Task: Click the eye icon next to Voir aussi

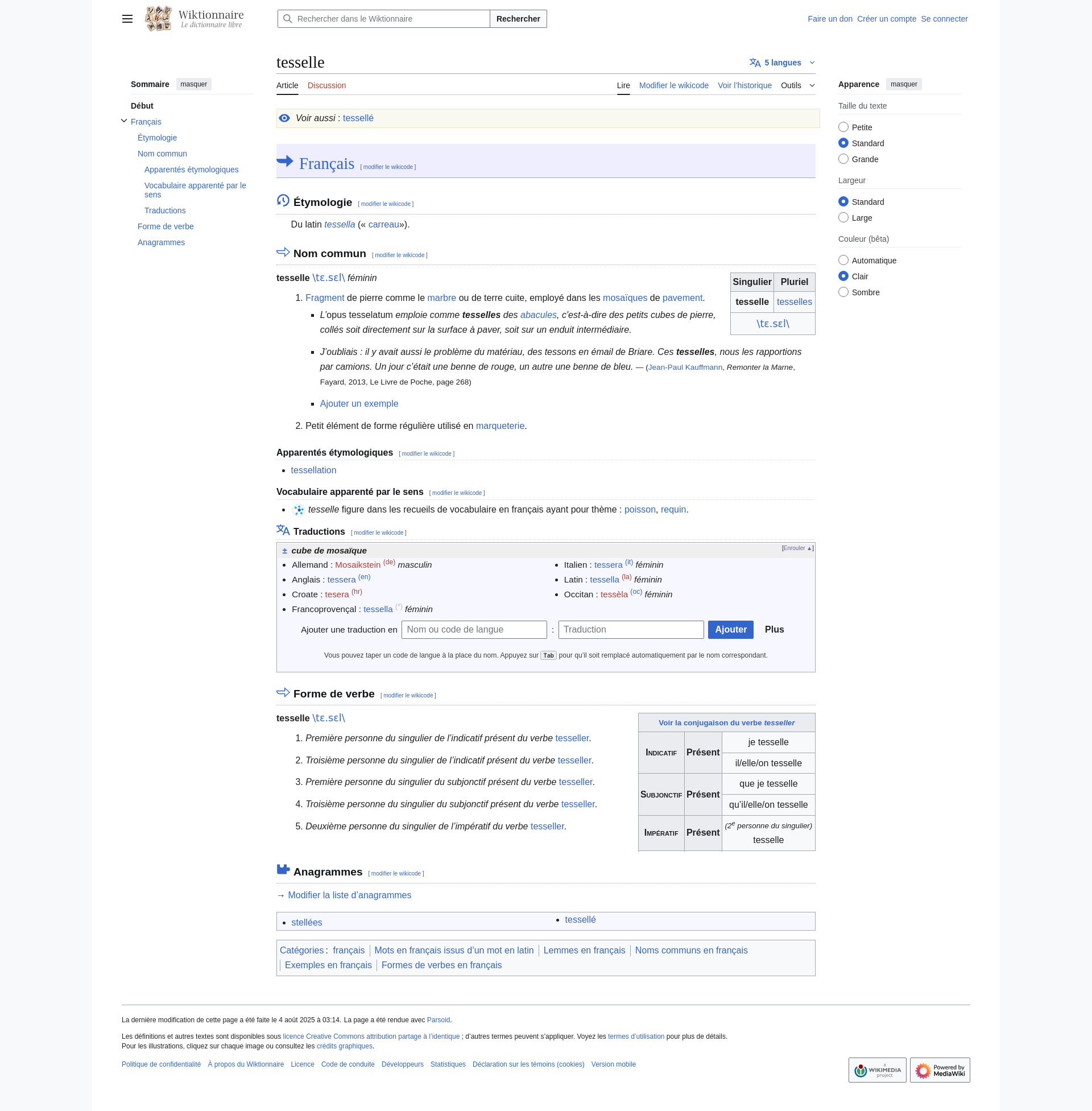Action: [284, 118]
